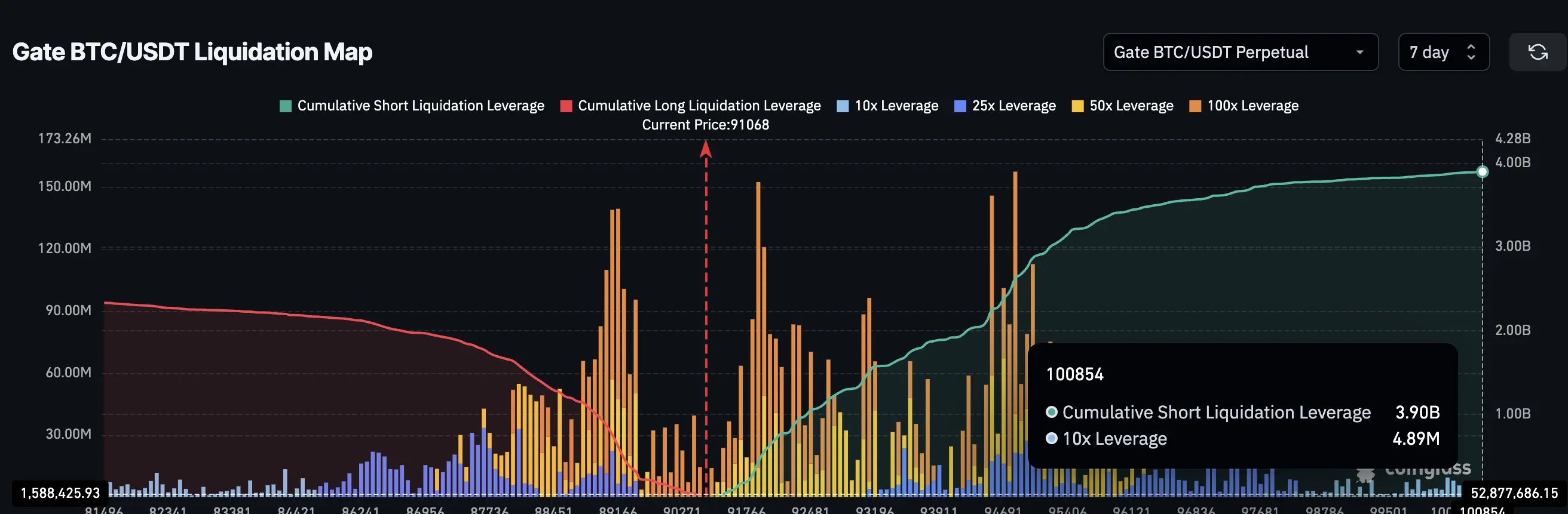Click the 2.00B right axis label
1568x514 pixels.
[x=1512, y=330]
